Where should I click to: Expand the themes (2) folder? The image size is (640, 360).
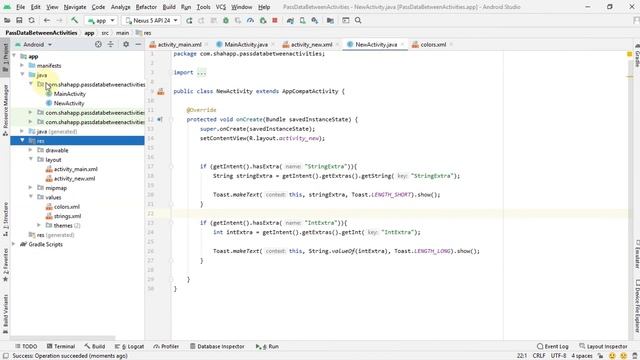point(39,225)
